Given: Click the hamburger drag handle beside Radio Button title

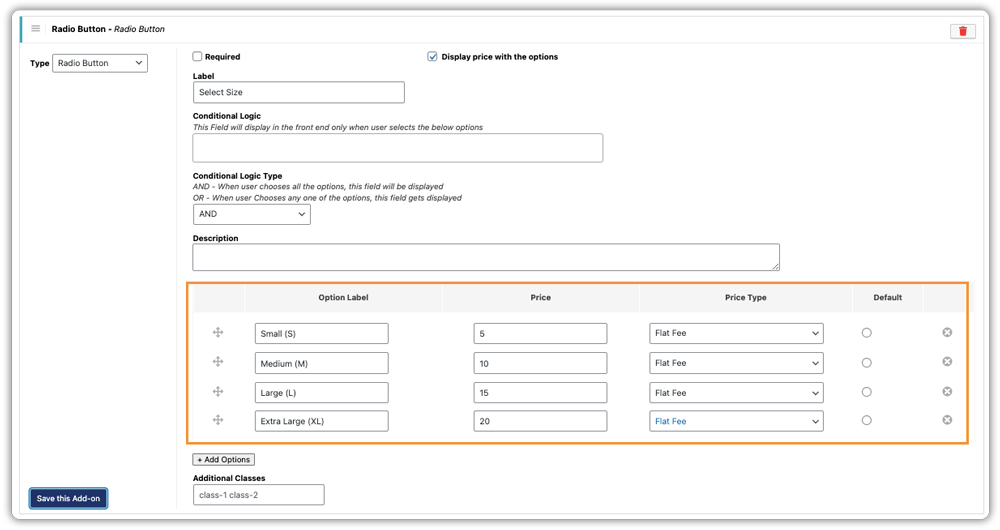Looking at the screenshot, I should [36, 28].
